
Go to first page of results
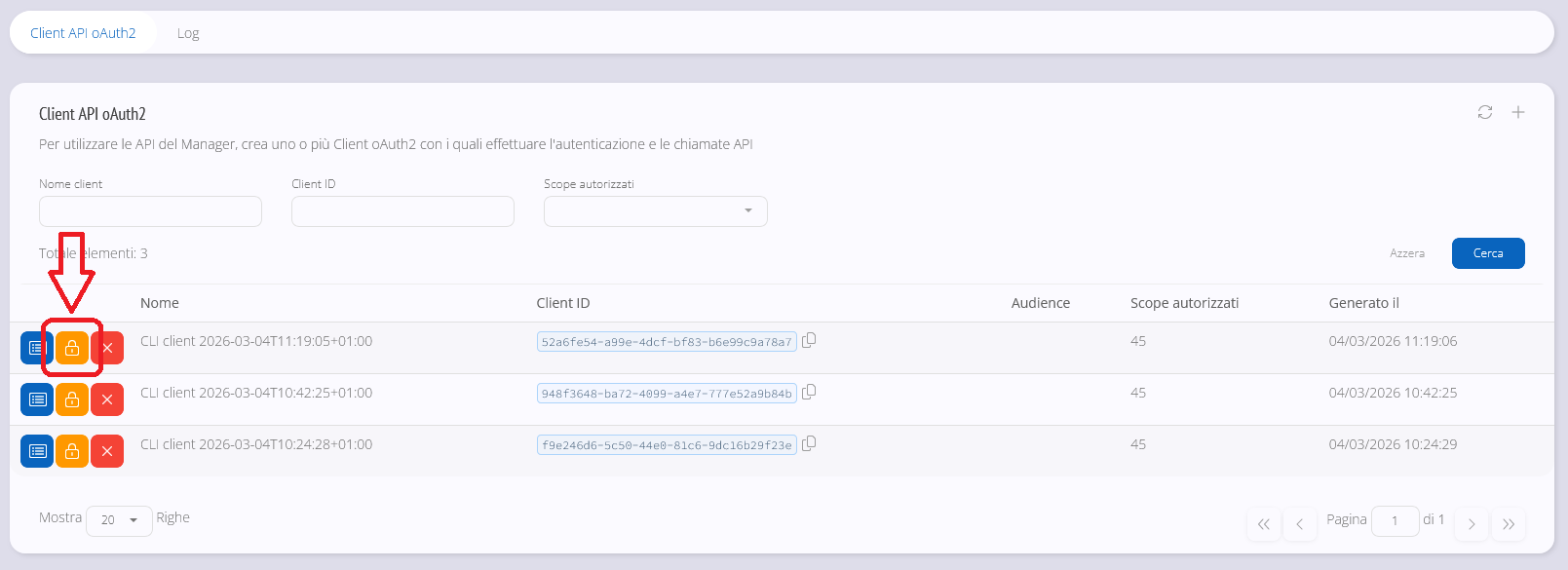click(x=1263, y=523)
